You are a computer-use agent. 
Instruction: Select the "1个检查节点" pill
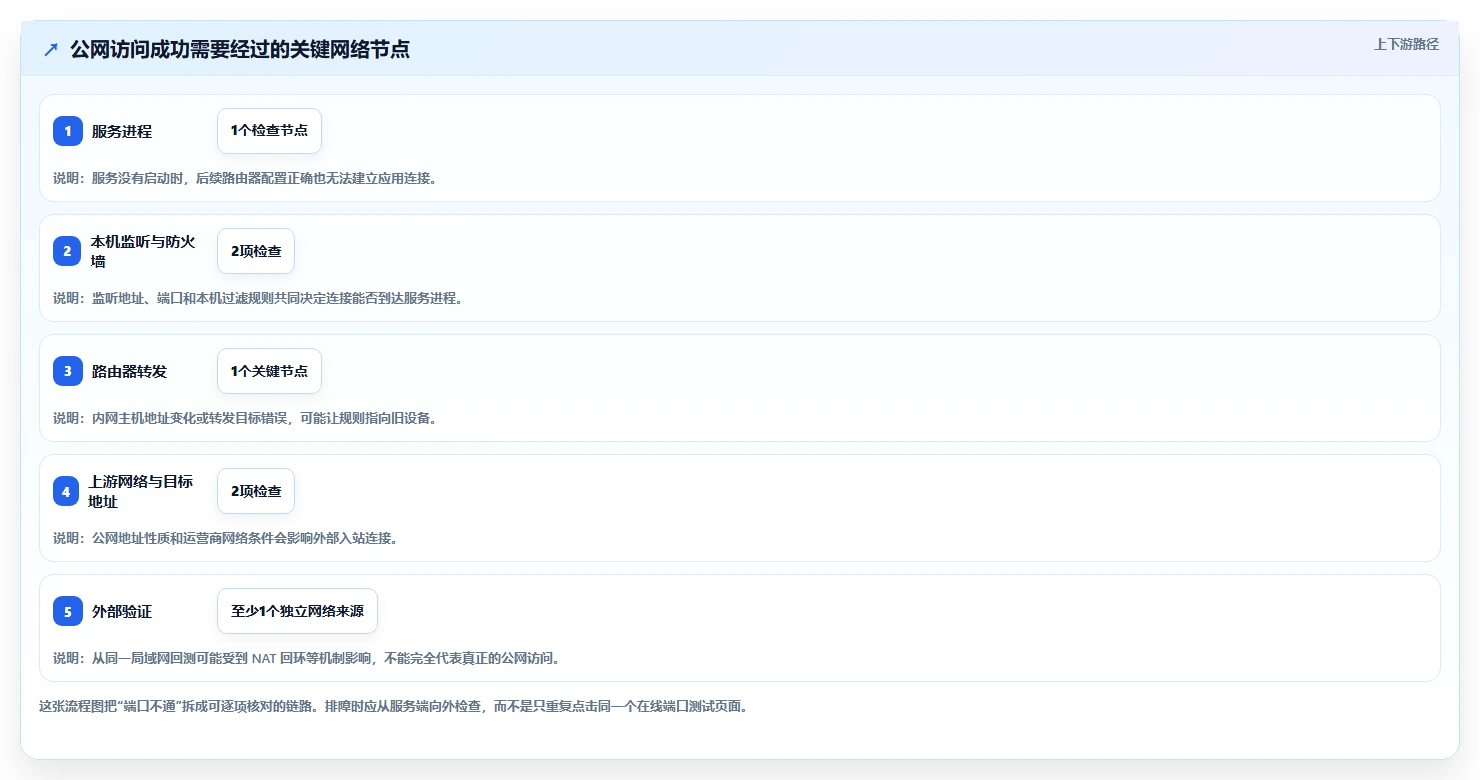click(269, 131)
